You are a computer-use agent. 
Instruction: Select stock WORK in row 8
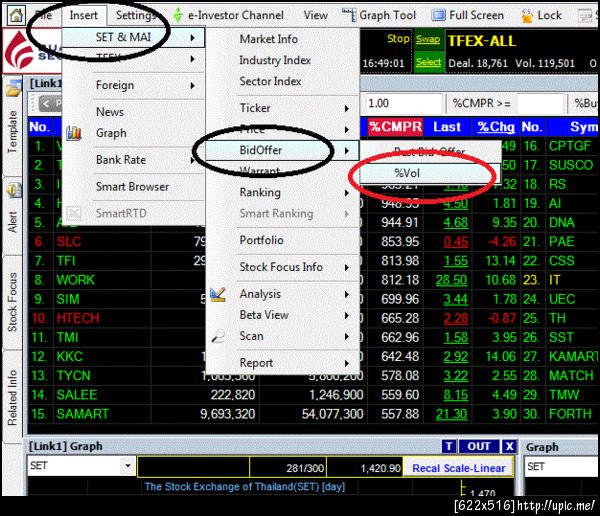[75, 280]
